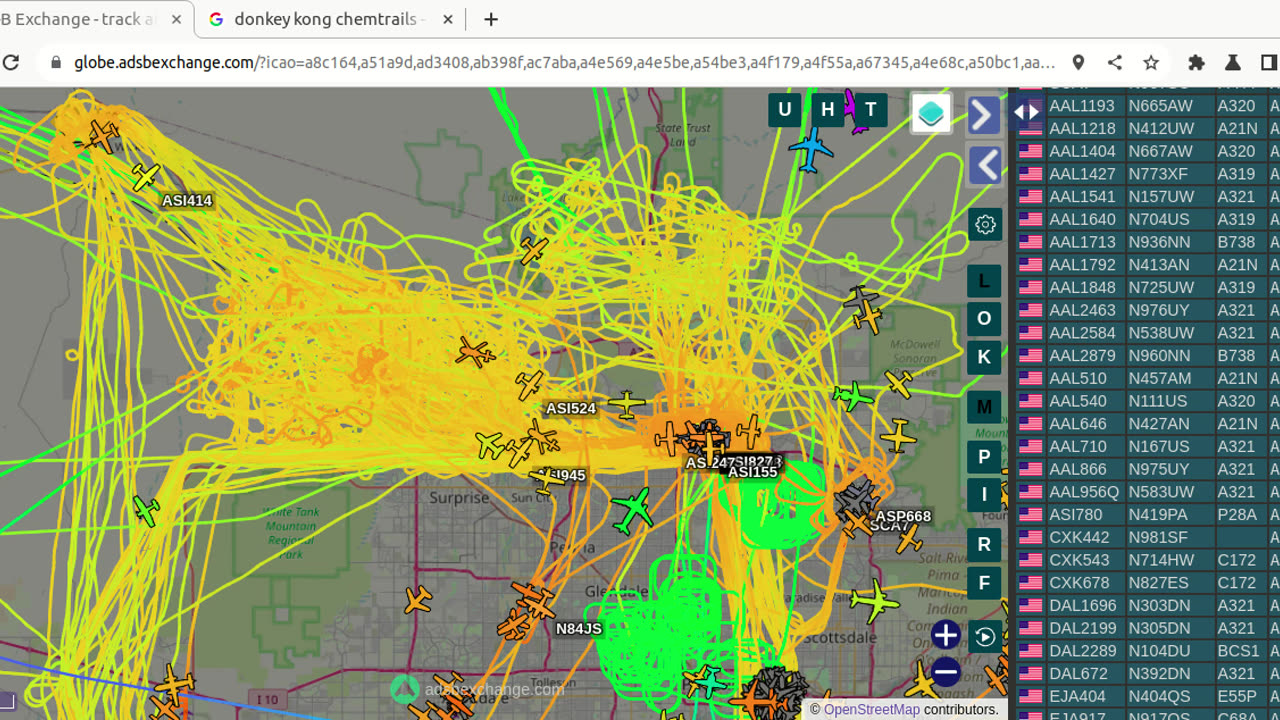The height and width of the screenshot is (720, 1280).
Task: Click the location permission pin icon
Action: tap(1078, 62)
